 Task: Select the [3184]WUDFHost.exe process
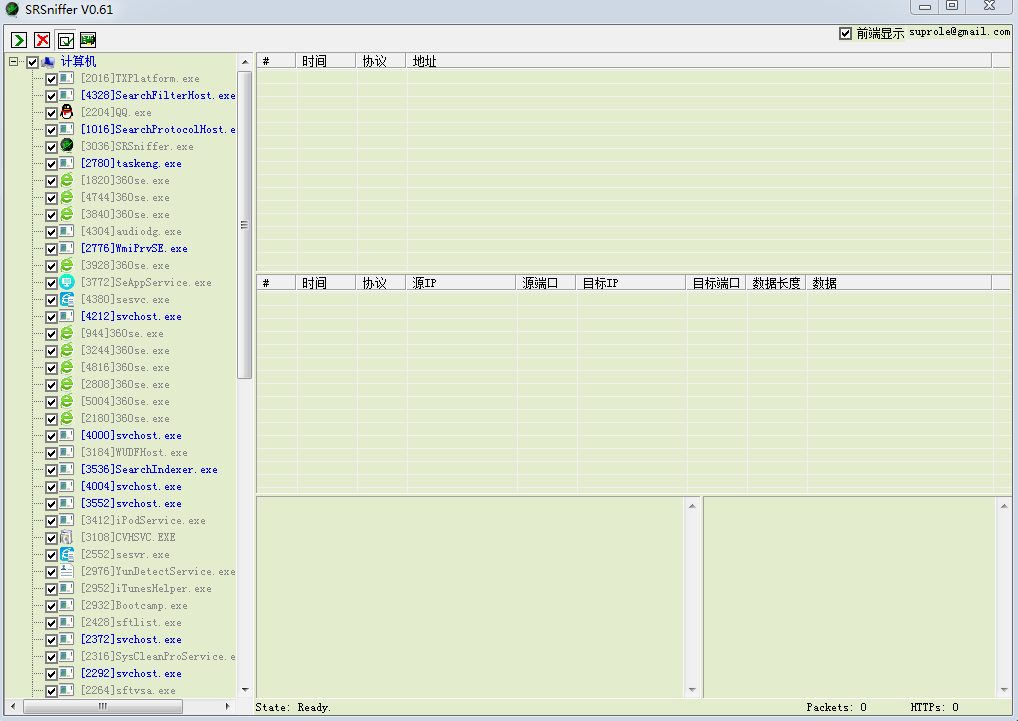coord(134,452)
